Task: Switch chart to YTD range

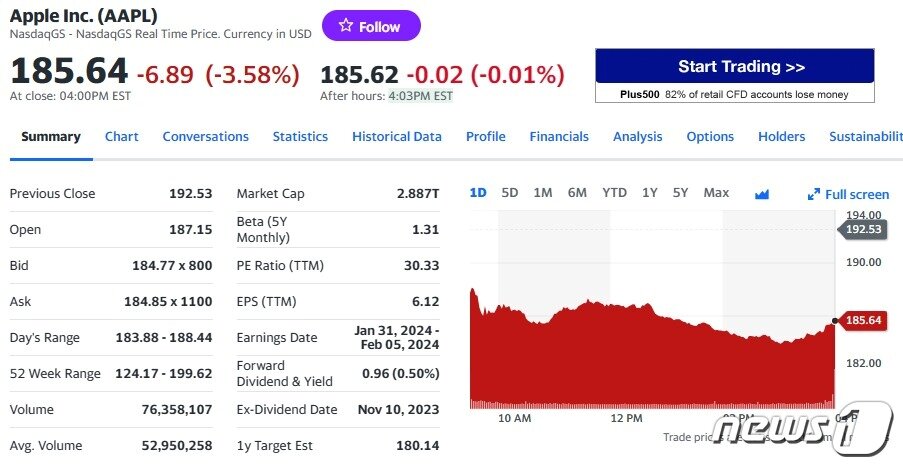Action: coord(614,193)
